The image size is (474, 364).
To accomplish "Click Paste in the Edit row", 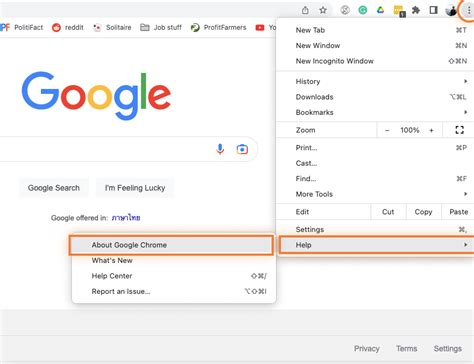I will coord(458,212).
